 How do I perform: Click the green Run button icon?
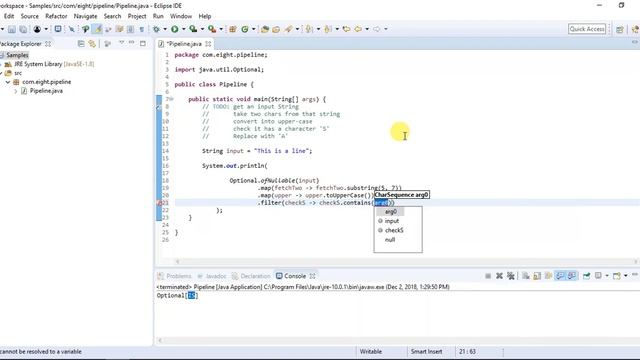coord(175,29)
